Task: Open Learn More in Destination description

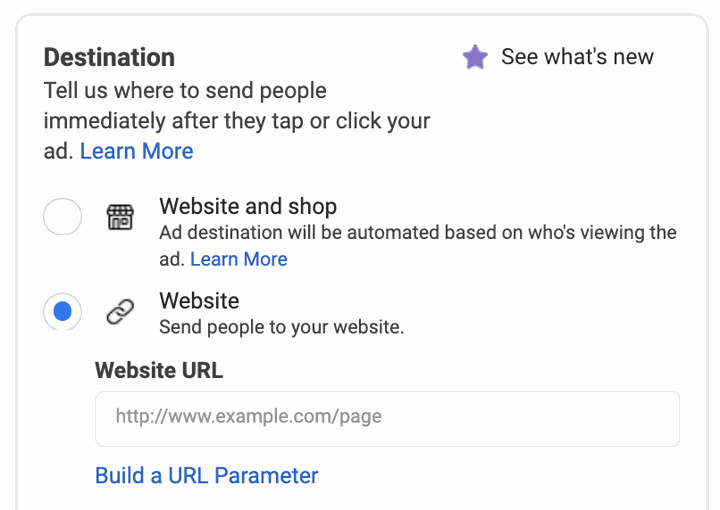Action: click(136, 151)
